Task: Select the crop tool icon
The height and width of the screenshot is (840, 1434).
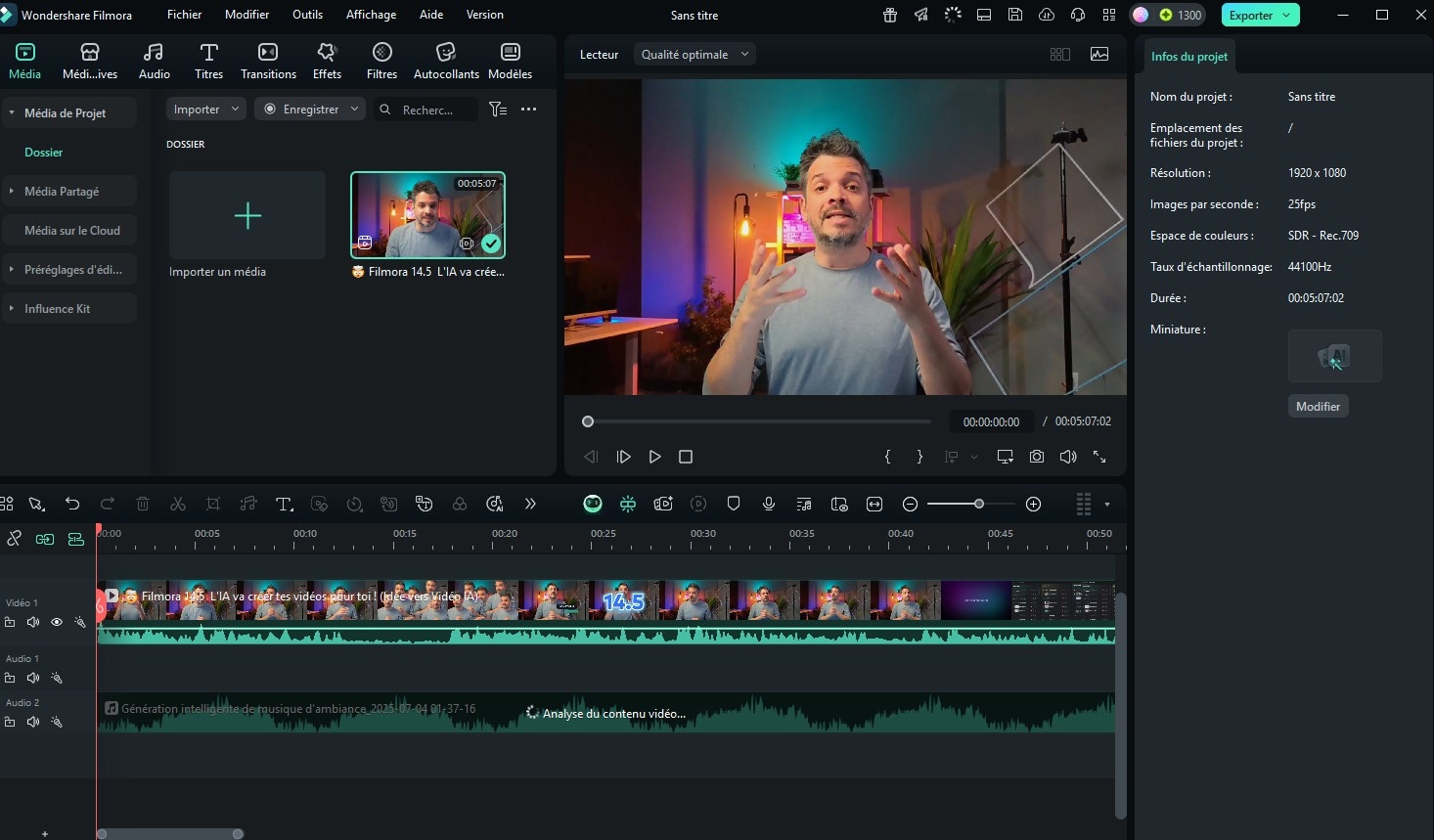Action: tap(213, 504)
